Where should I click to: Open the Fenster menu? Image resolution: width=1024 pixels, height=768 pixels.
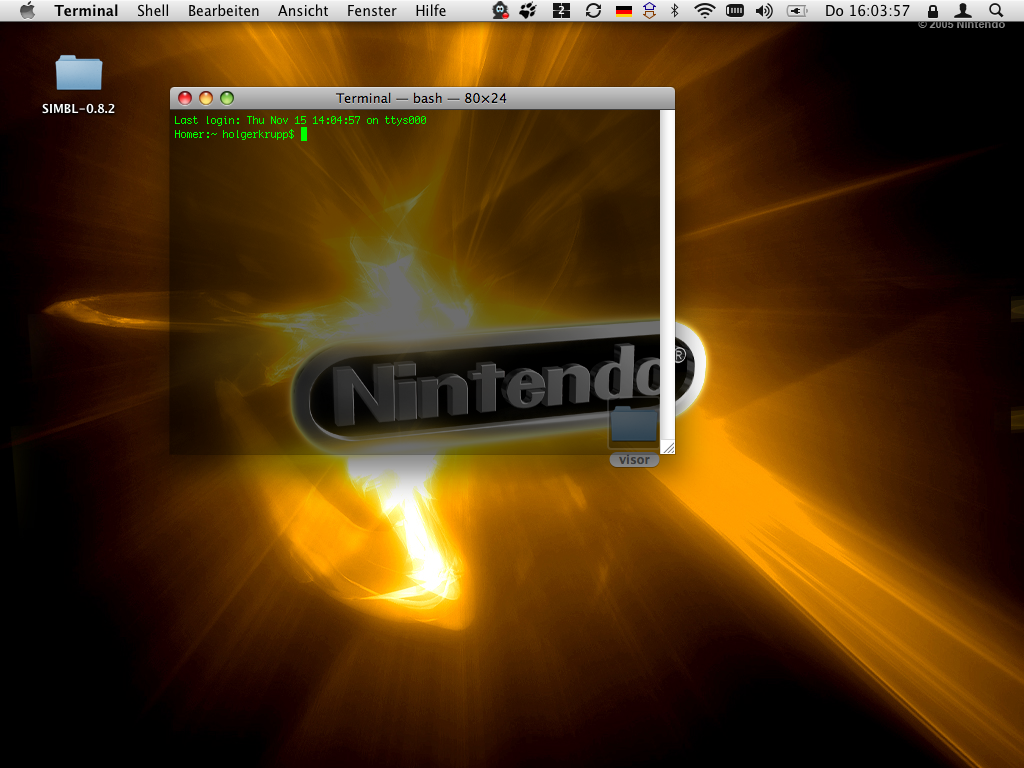372,10
